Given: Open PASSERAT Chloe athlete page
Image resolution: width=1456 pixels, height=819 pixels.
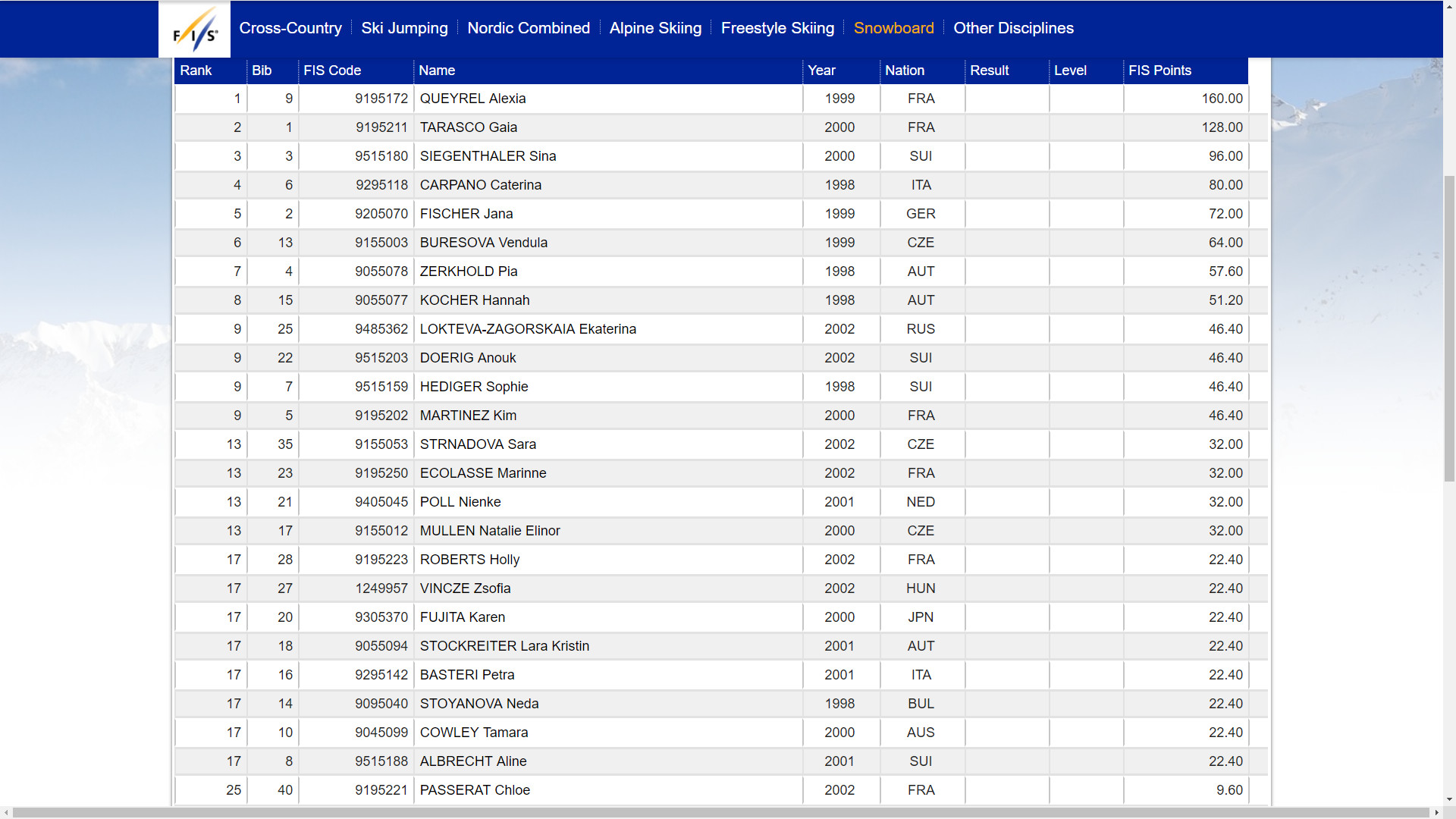Looking at the screenshot, I should point(475,790).
